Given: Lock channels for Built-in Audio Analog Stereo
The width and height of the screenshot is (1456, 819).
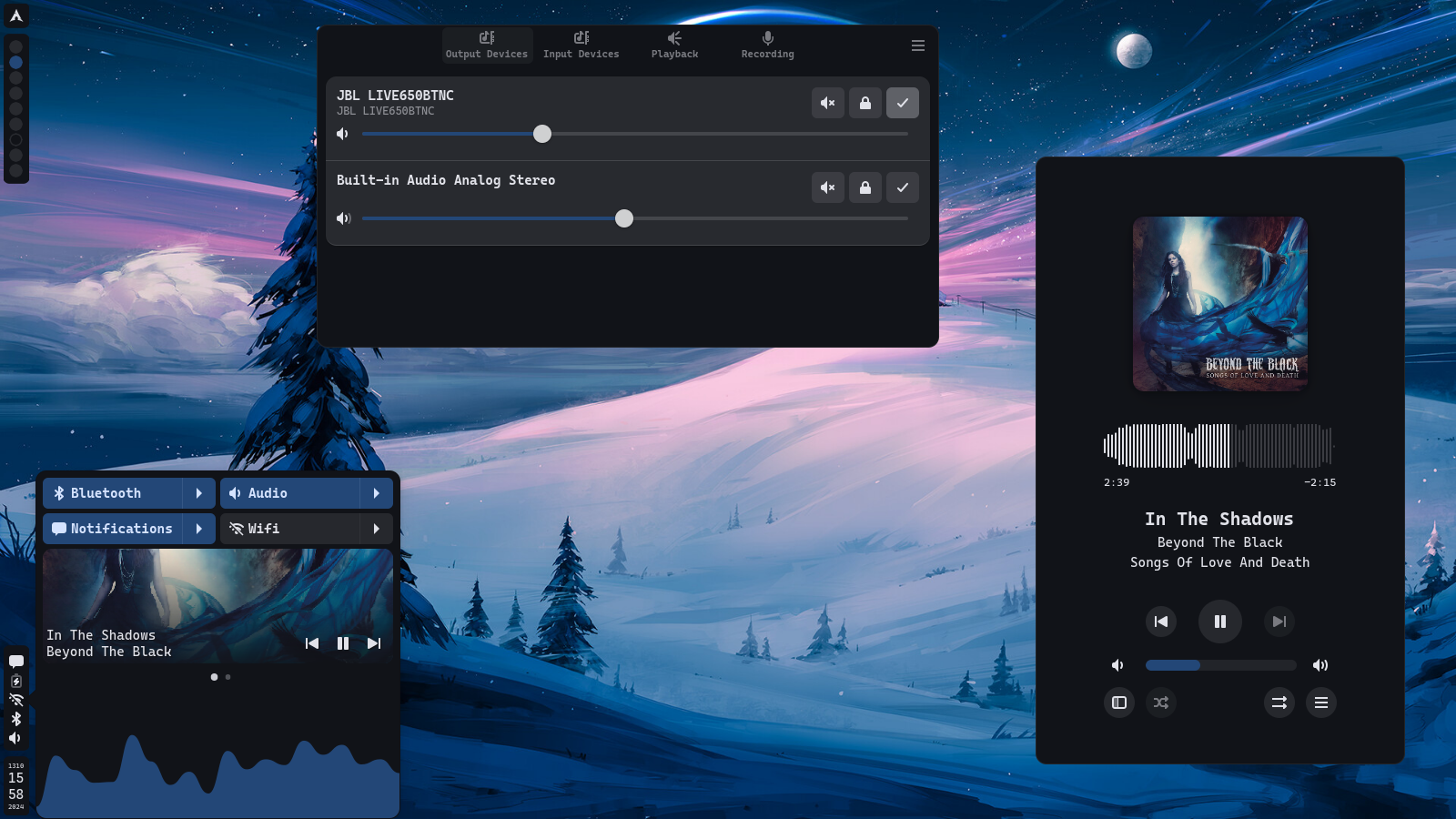Looking at the screenshot, I should coord(865,187).
